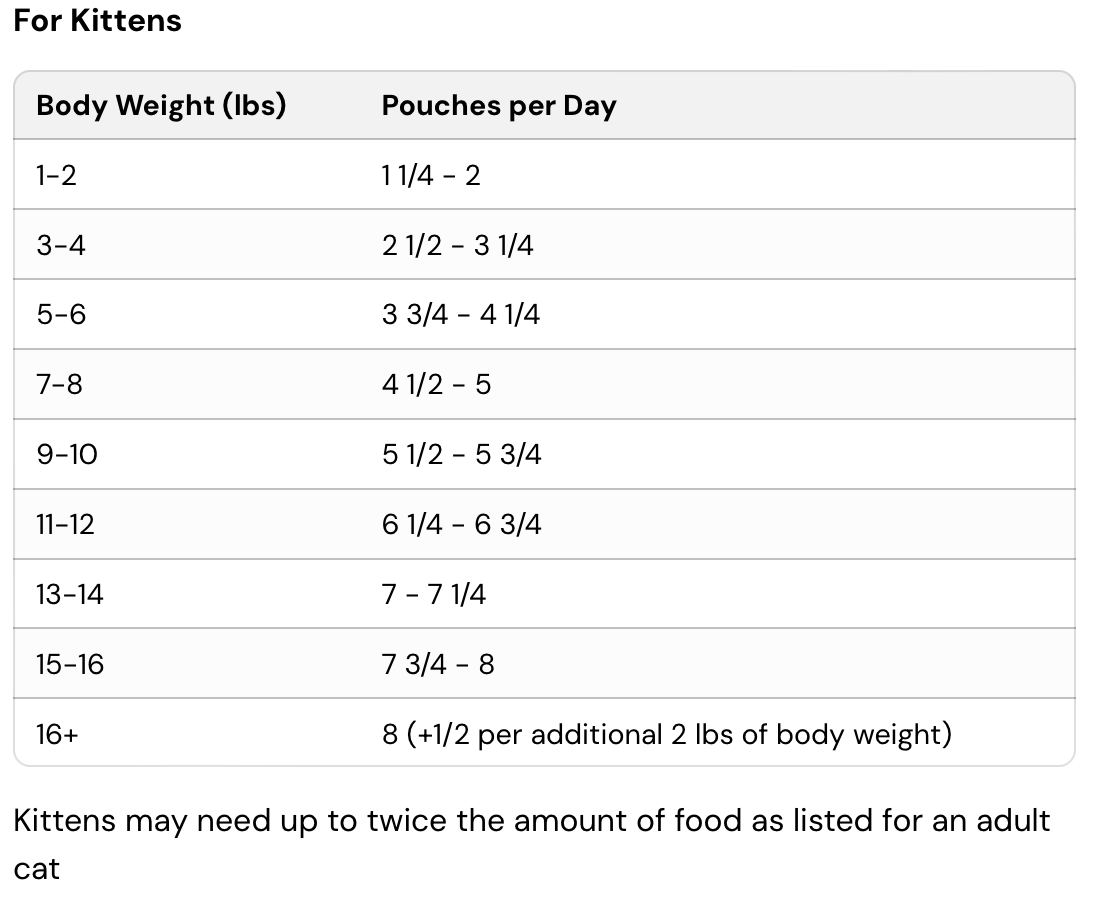Select the 13-14 body weight cell
The height and width of the screenshot is (900, 1108).
[x=69, y=595]
